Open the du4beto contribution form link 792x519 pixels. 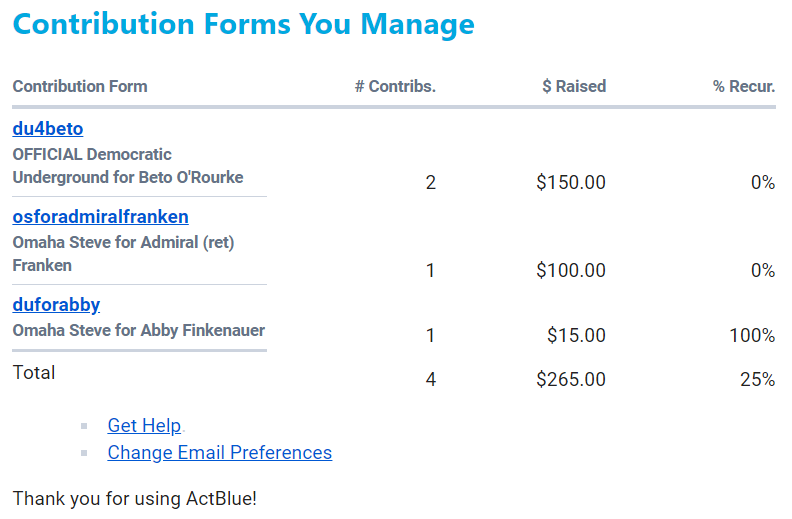point(47,129)
